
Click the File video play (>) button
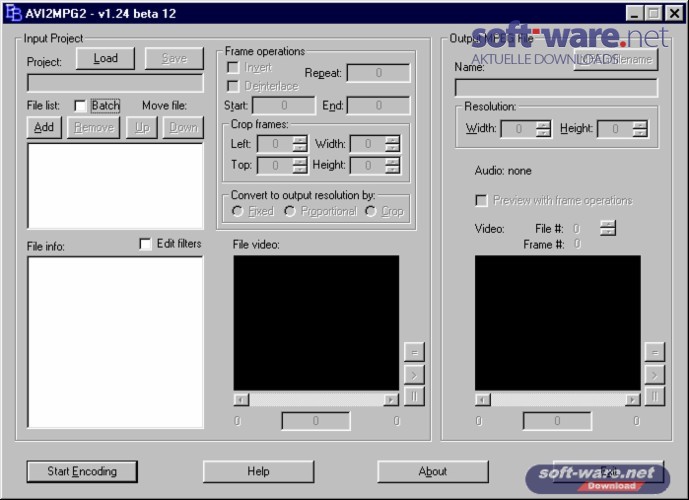[x=414, y=374]
